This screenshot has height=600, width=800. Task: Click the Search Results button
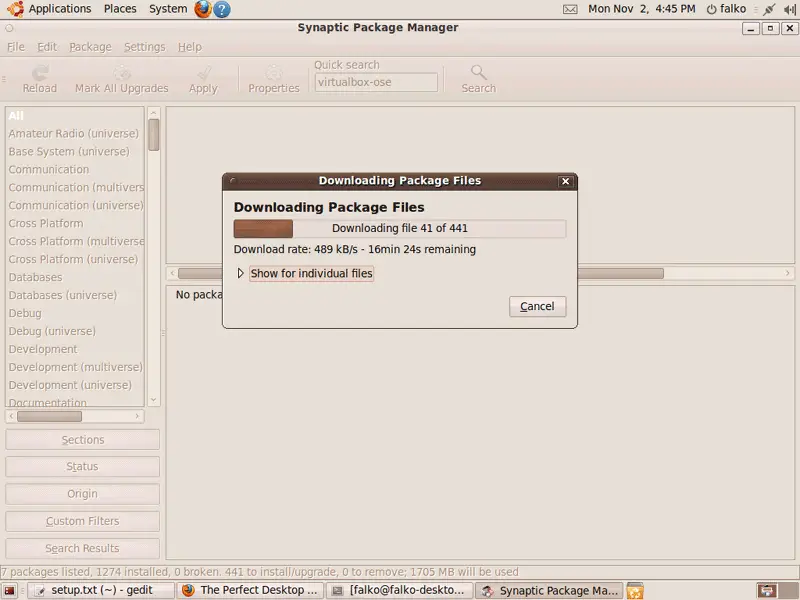(83, 548)
